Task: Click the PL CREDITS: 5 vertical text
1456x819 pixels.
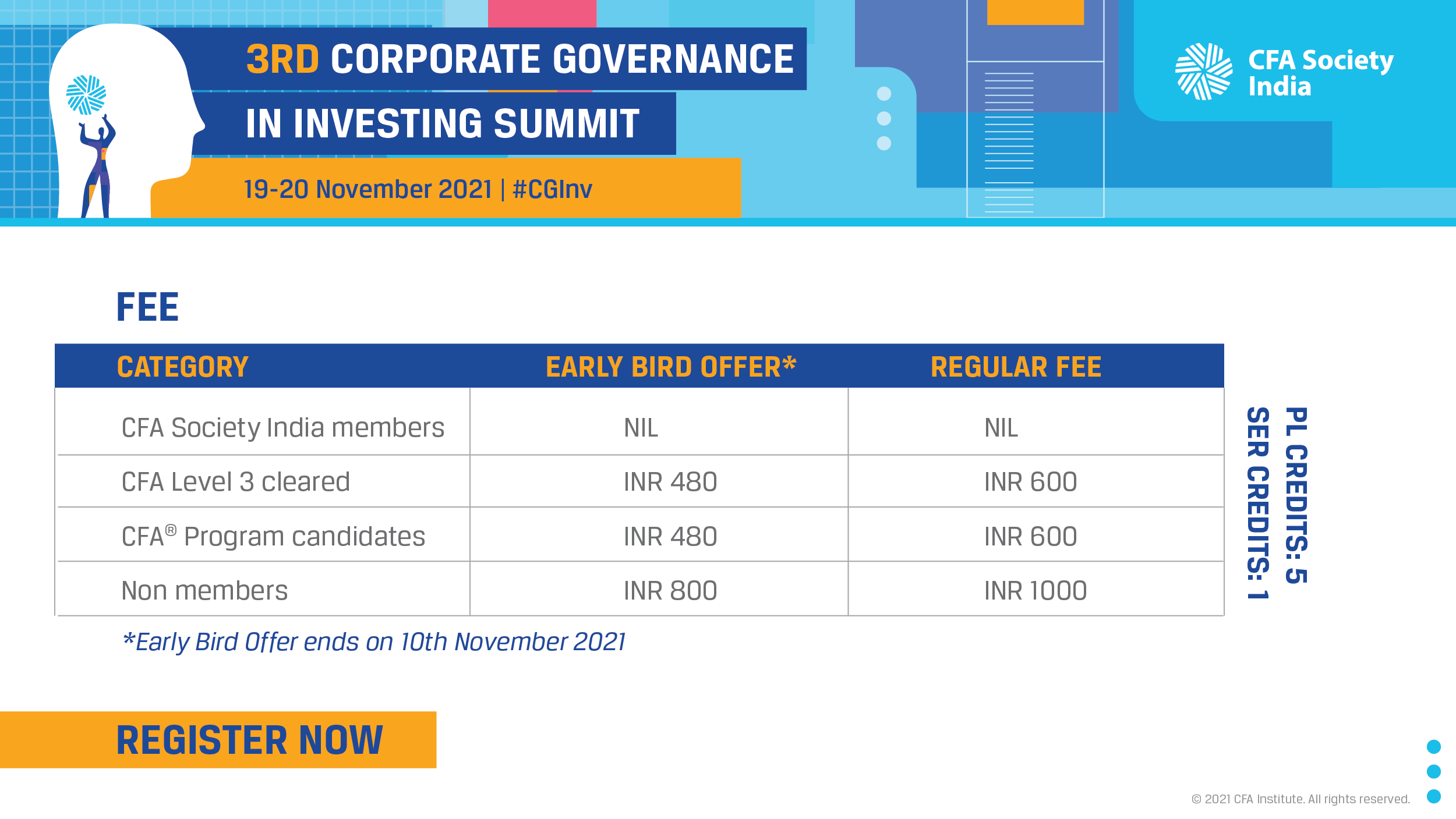Action: pyautogui.click(x=1296, y=495)
